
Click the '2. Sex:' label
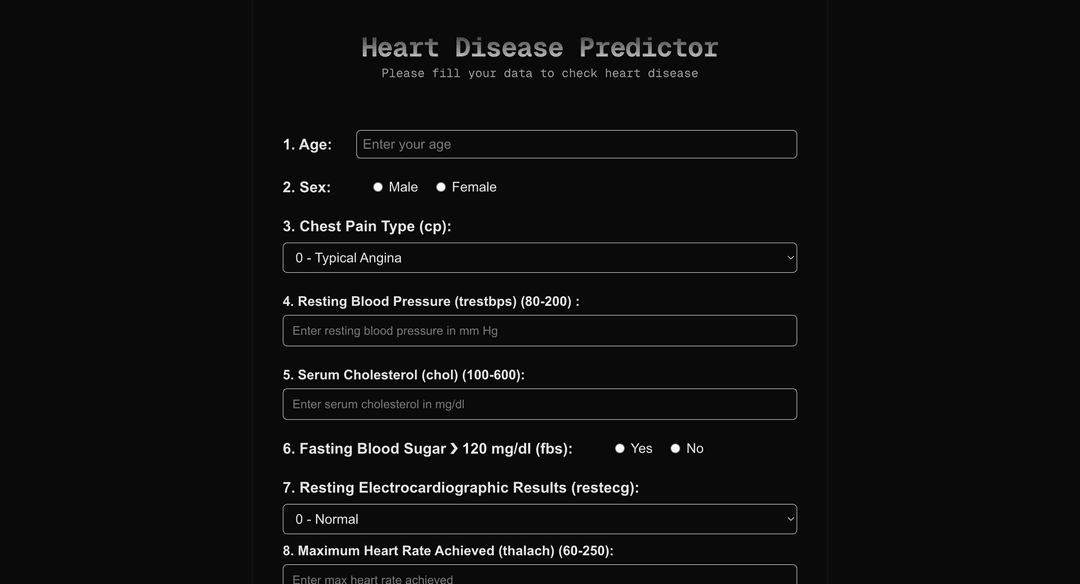306,186
